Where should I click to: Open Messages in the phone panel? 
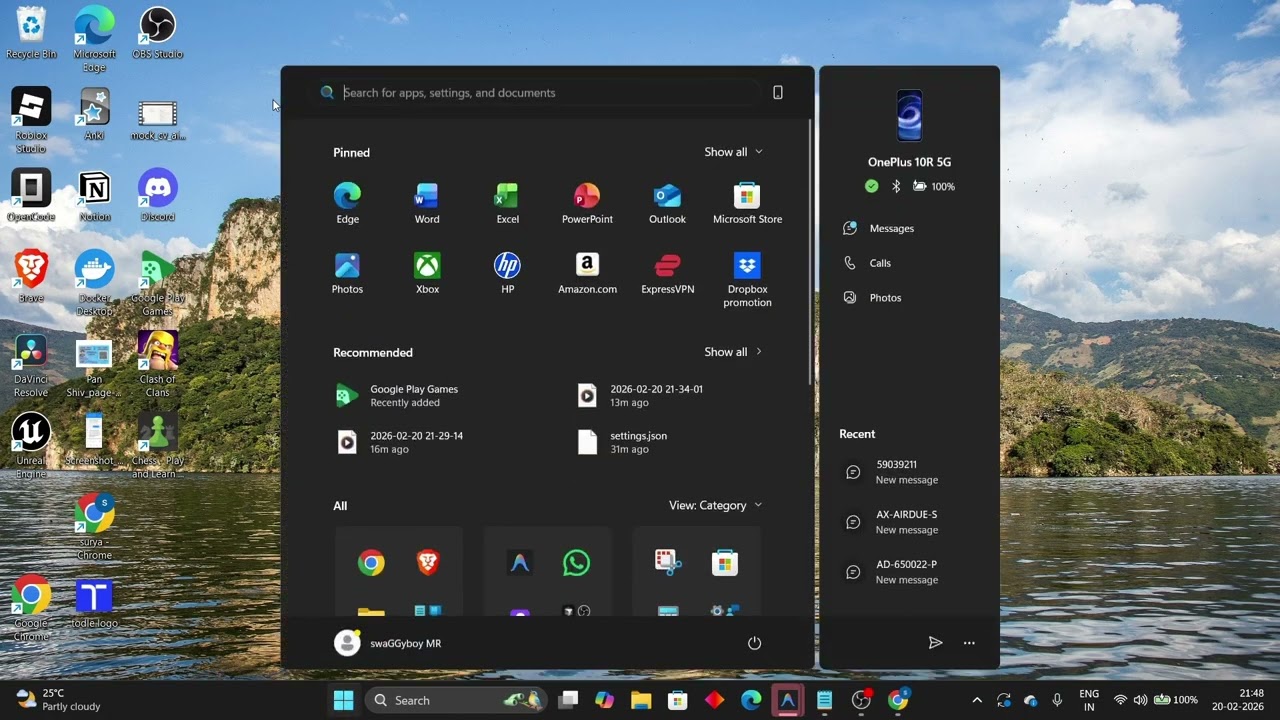(879, 228)
